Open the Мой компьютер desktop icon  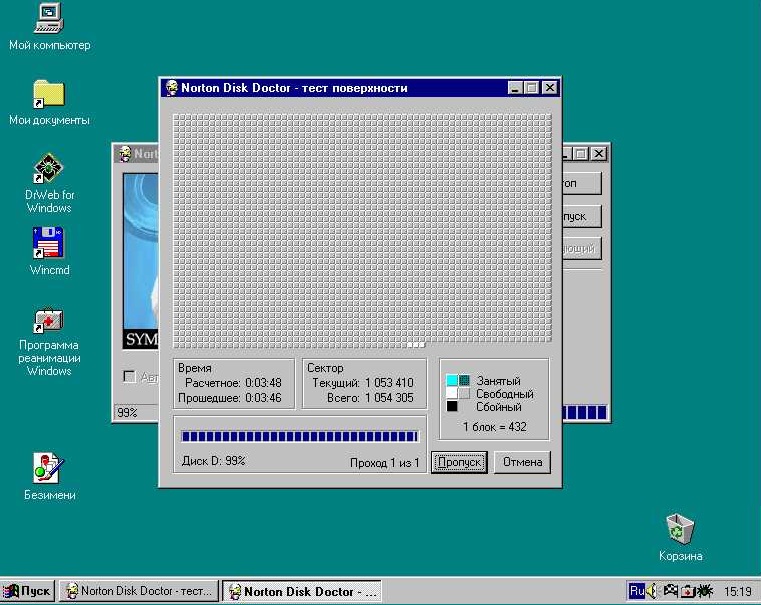[49, 19]
